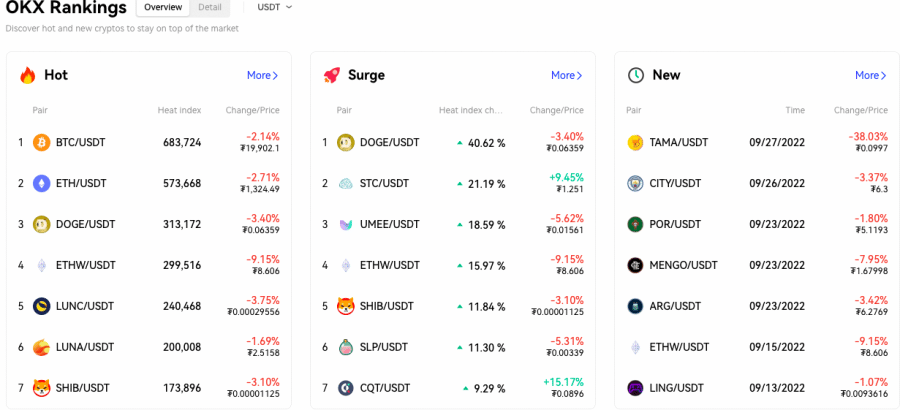Click CITY/USDT pair name
The height and width of the screenshot is (410, 900).
pyautogui.click(x=676, y=183)
